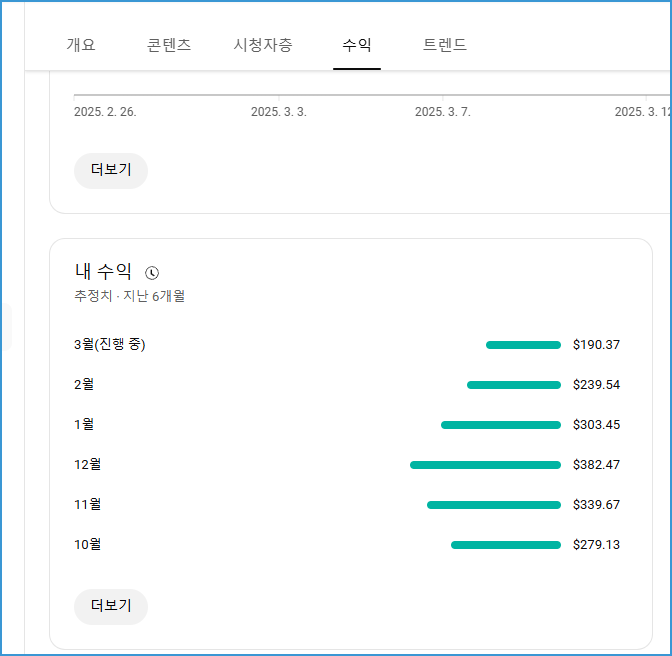This screenshot has height=656, width=672.
Task: Click the 11월 row label
Action: pos(87,504)
